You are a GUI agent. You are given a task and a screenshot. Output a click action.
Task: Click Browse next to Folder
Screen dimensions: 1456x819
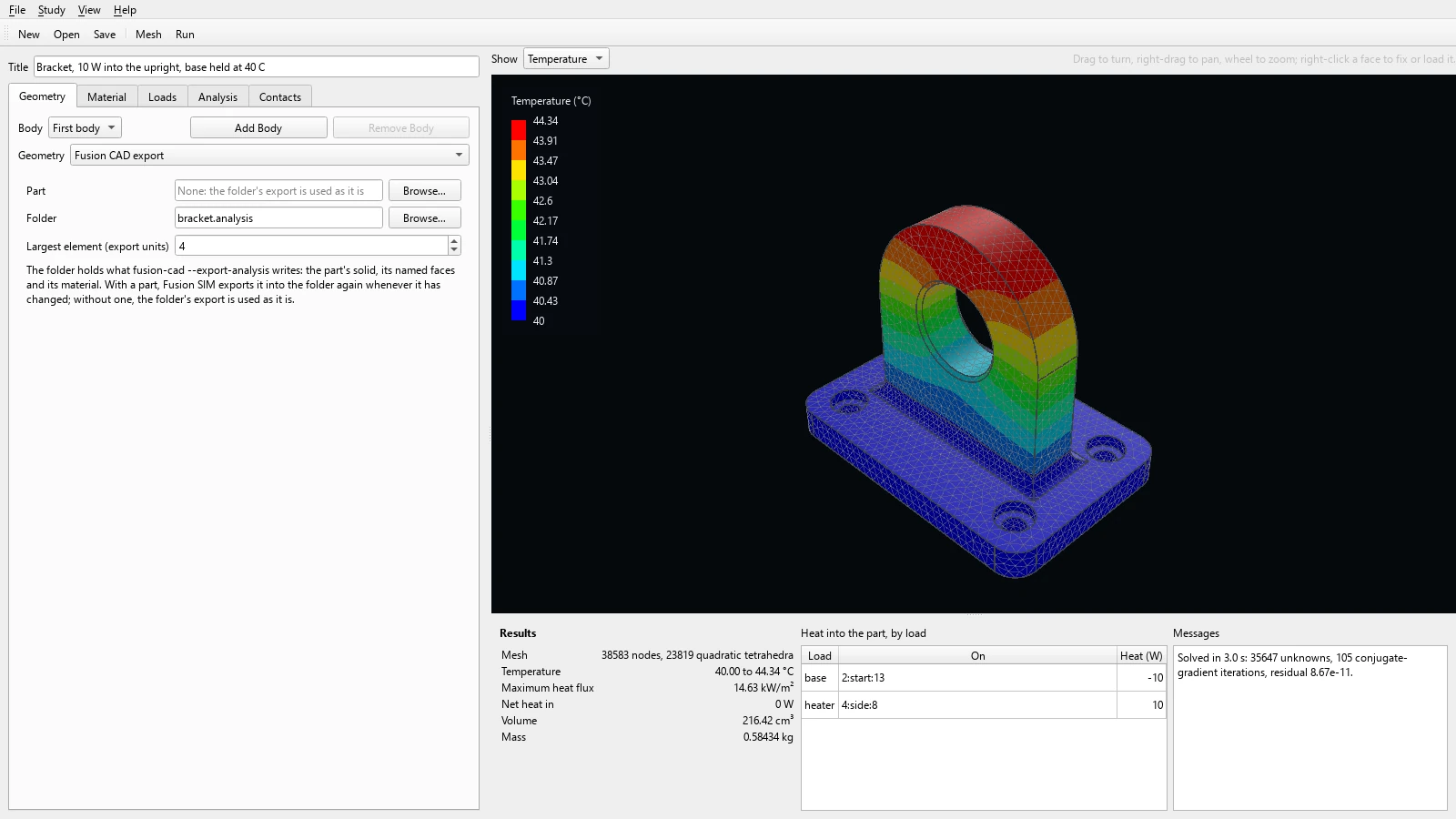(425, 218)
